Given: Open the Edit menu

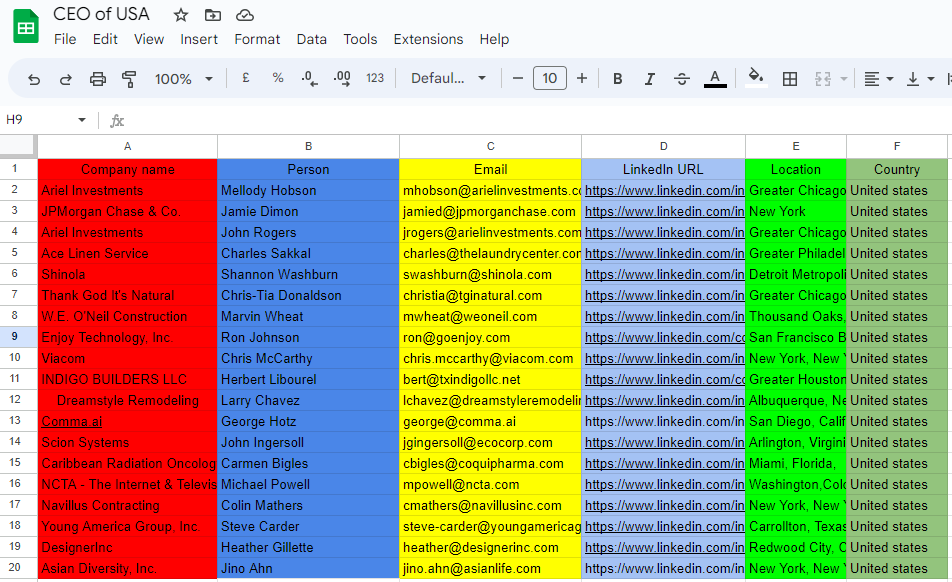Looking at the screenshot, I should click(x=105, y=39).
